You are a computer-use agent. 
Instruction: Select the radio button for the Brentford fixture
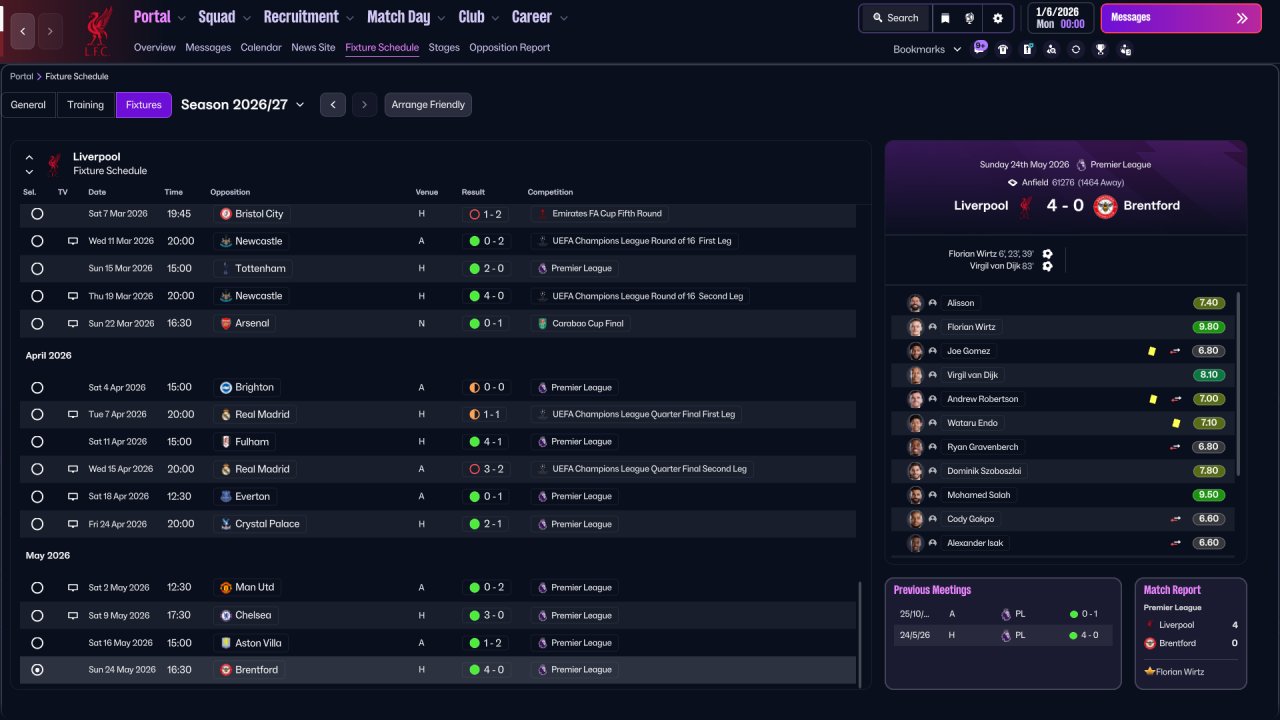pyautogui.click(x=37, y=670)
